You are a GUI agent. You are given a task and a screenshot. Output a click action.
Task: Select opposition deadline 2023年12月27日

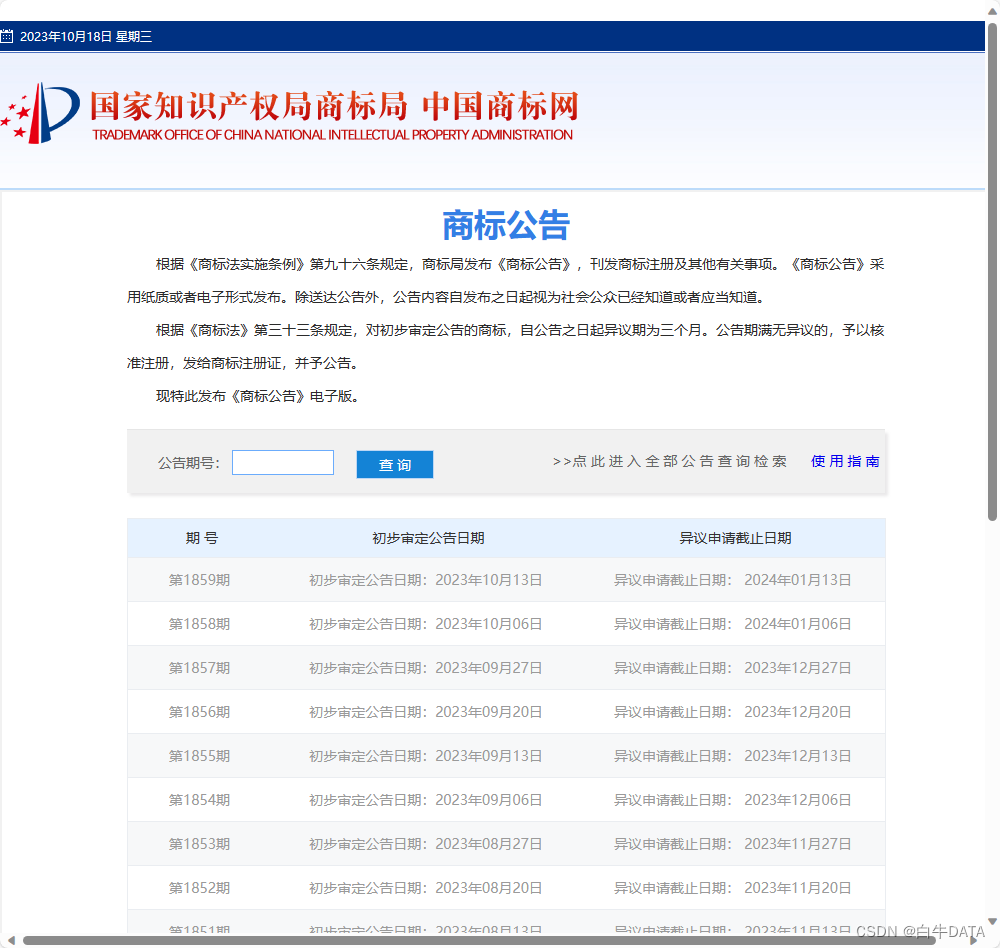(x=798, y=668)
